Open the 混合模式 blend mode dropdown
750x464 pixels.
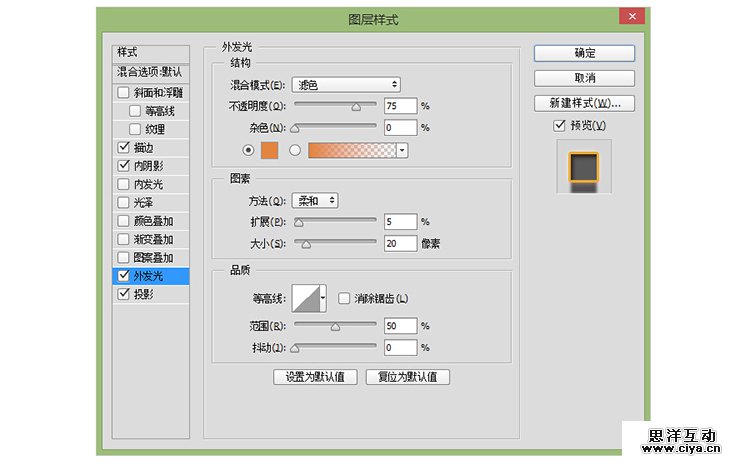point(346,85)
